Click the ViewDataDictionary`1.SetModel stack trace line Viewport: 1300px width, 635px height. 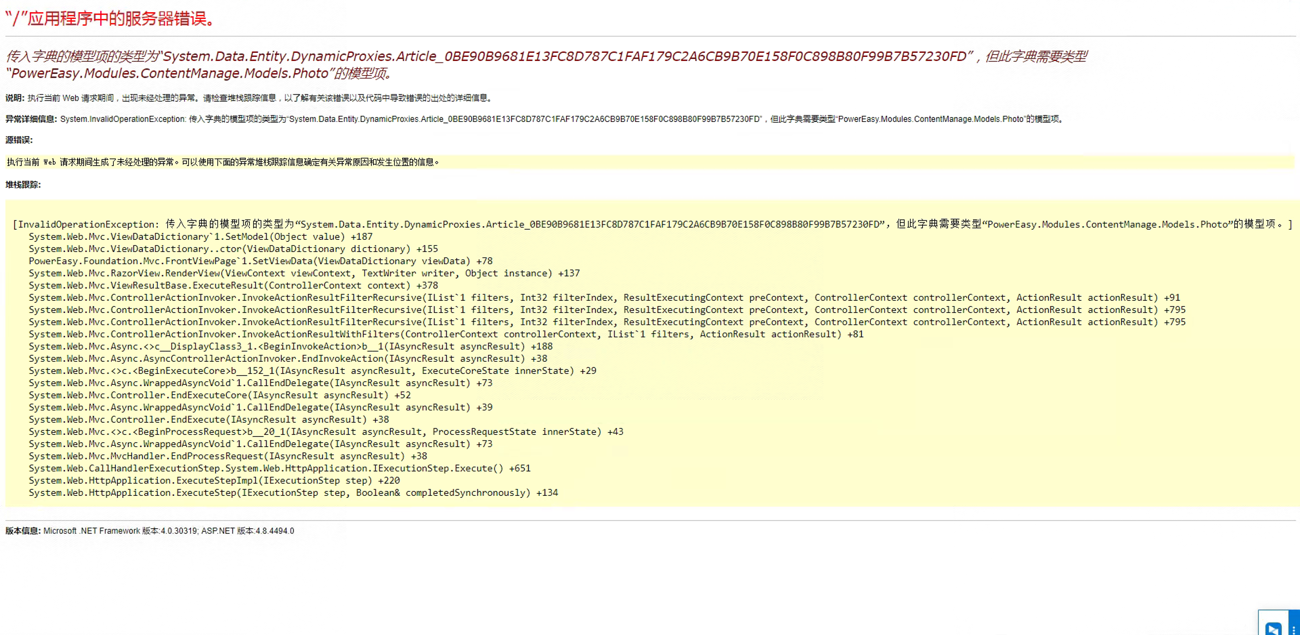(200, 237)
